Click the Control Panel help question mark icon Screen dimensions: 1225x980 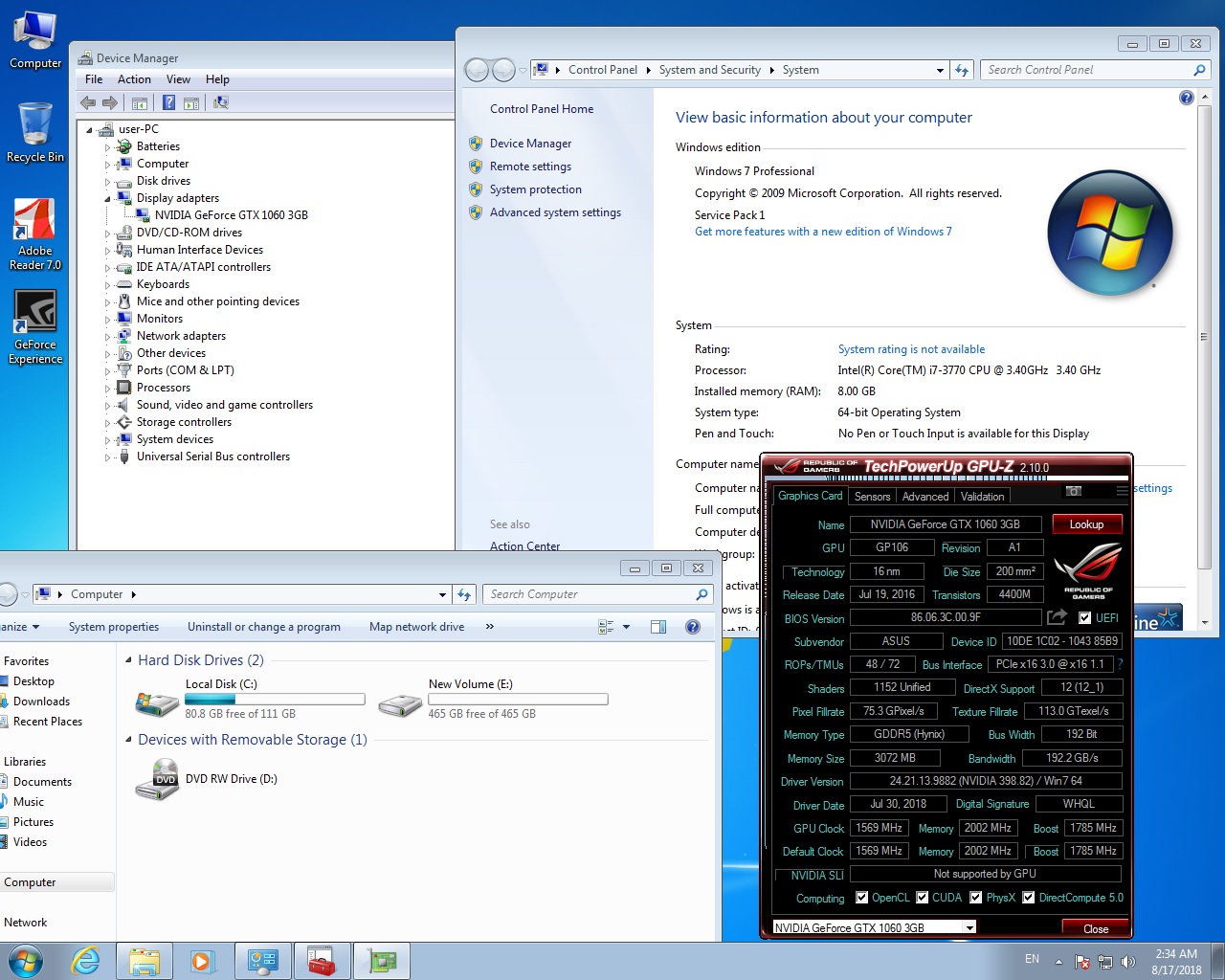[x=1187, y=98]
